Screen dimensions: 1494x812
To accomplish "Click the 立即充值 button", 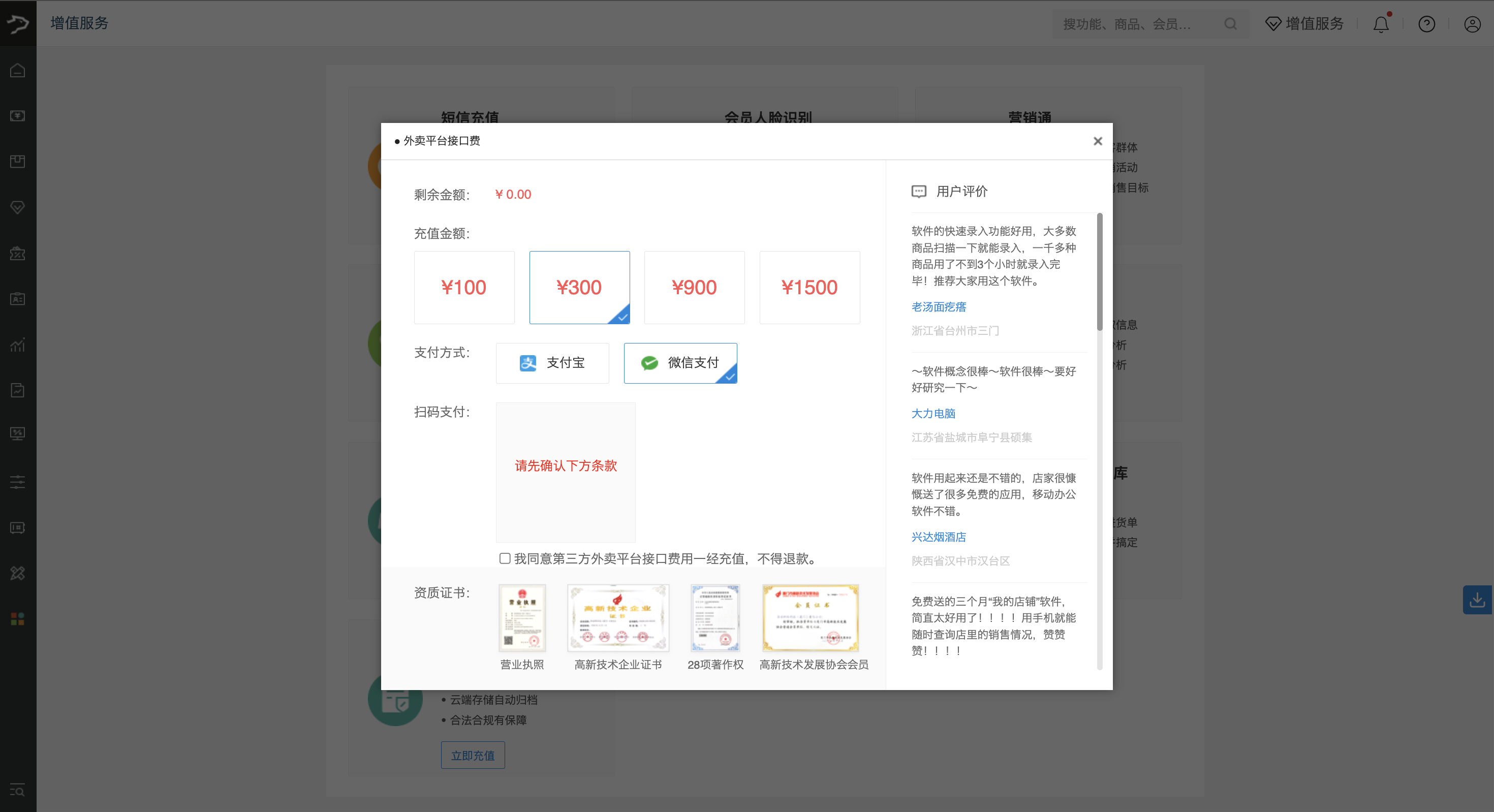I will 472,755.
